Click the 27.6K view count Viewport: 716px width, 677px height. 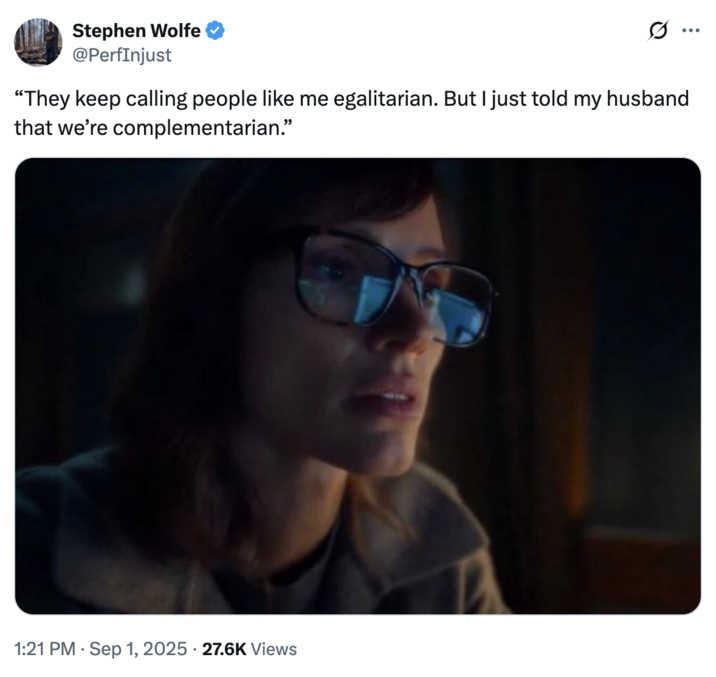point(224,649)
